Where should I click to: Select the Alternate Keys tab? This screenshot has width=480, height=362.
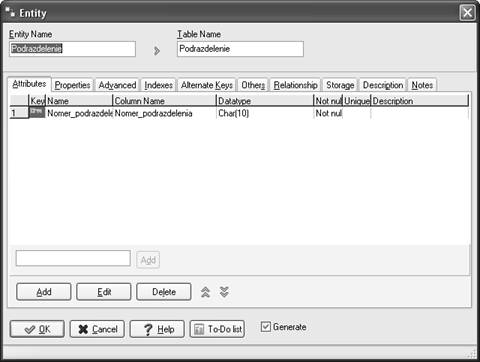point(207,85)
